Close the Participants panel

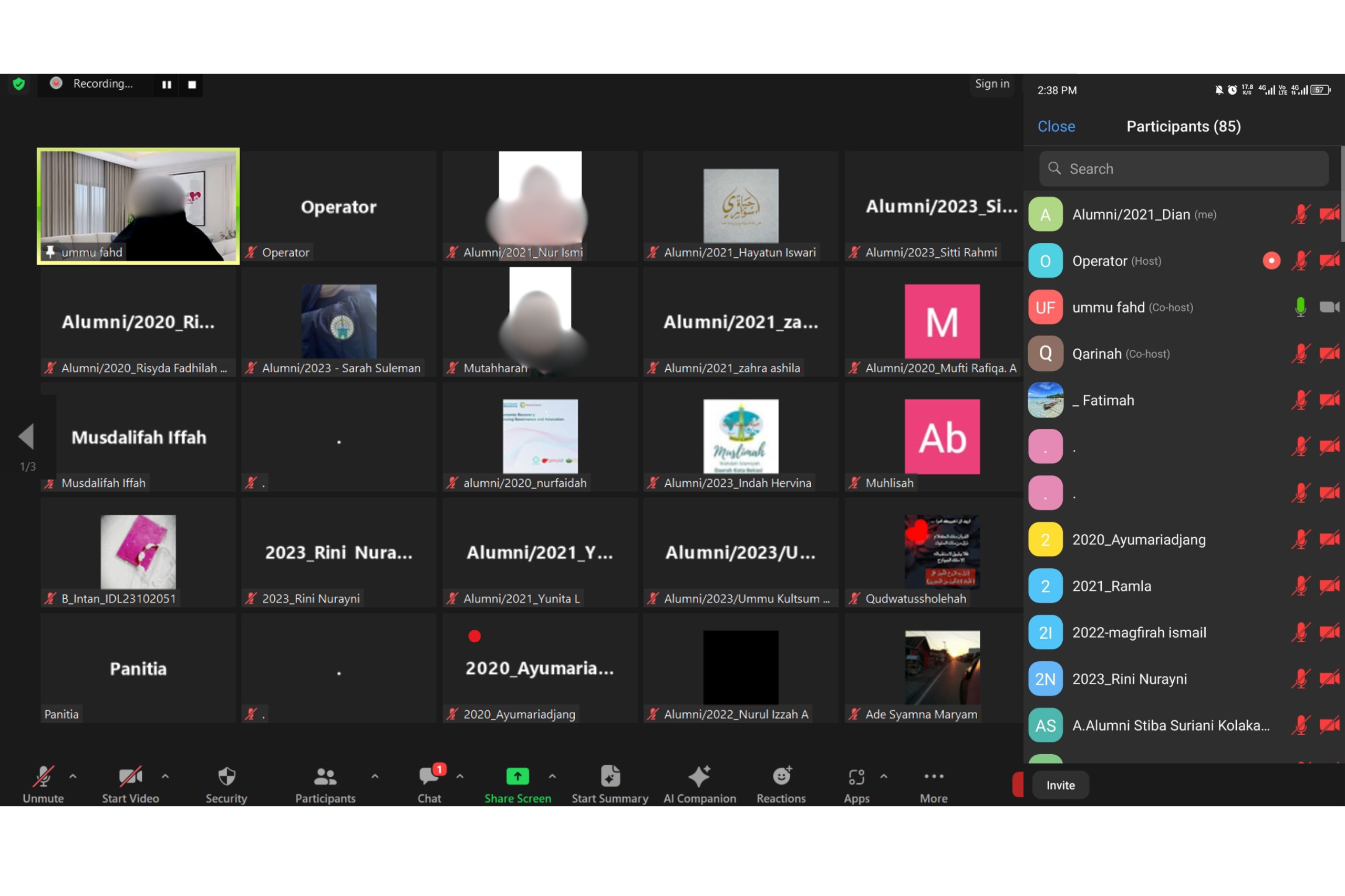point(1056,126)
